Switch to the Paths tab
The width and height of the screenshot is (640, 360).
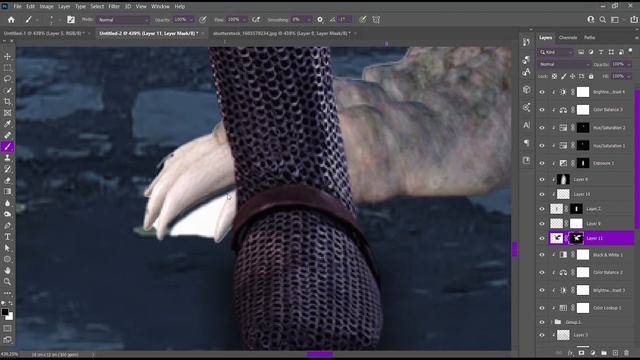click(589, 38)
